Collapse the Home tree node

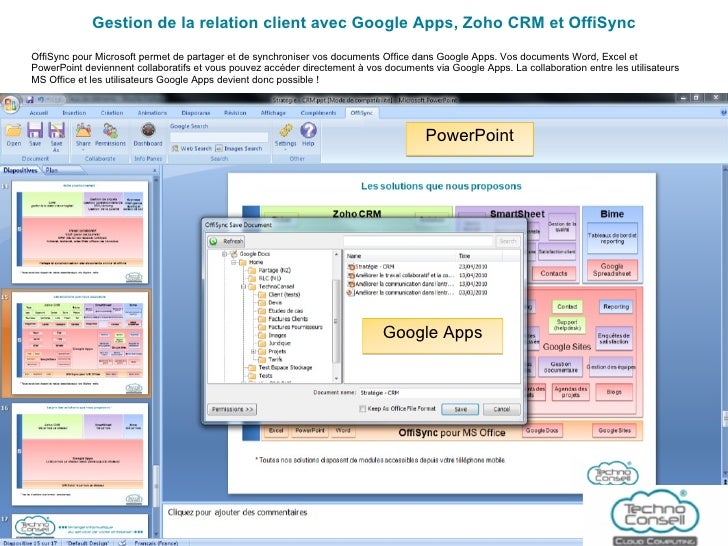(x=234, y=262)
